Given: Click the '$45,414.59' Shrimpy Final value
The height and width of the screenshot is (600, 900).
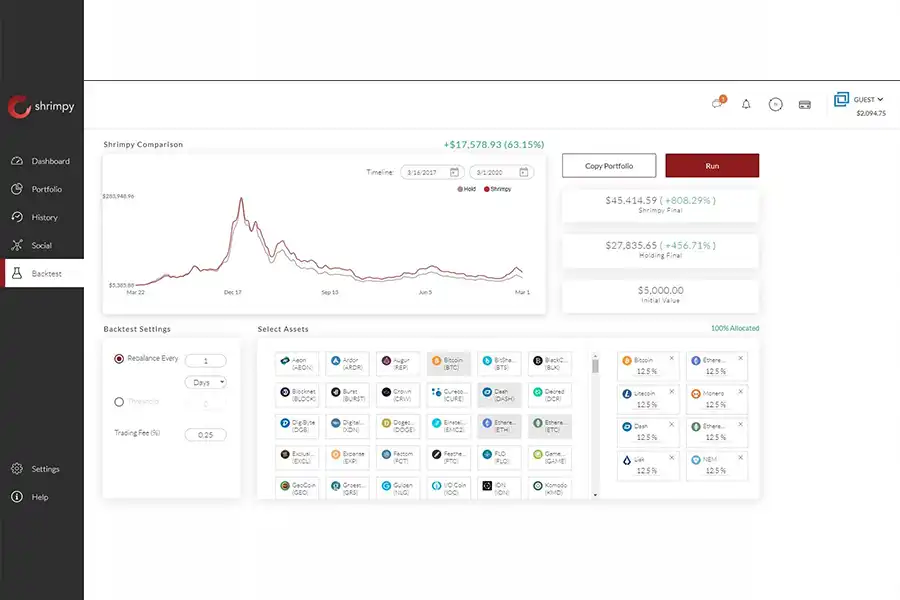Looking at the screenshot, I should click(631, 200).
